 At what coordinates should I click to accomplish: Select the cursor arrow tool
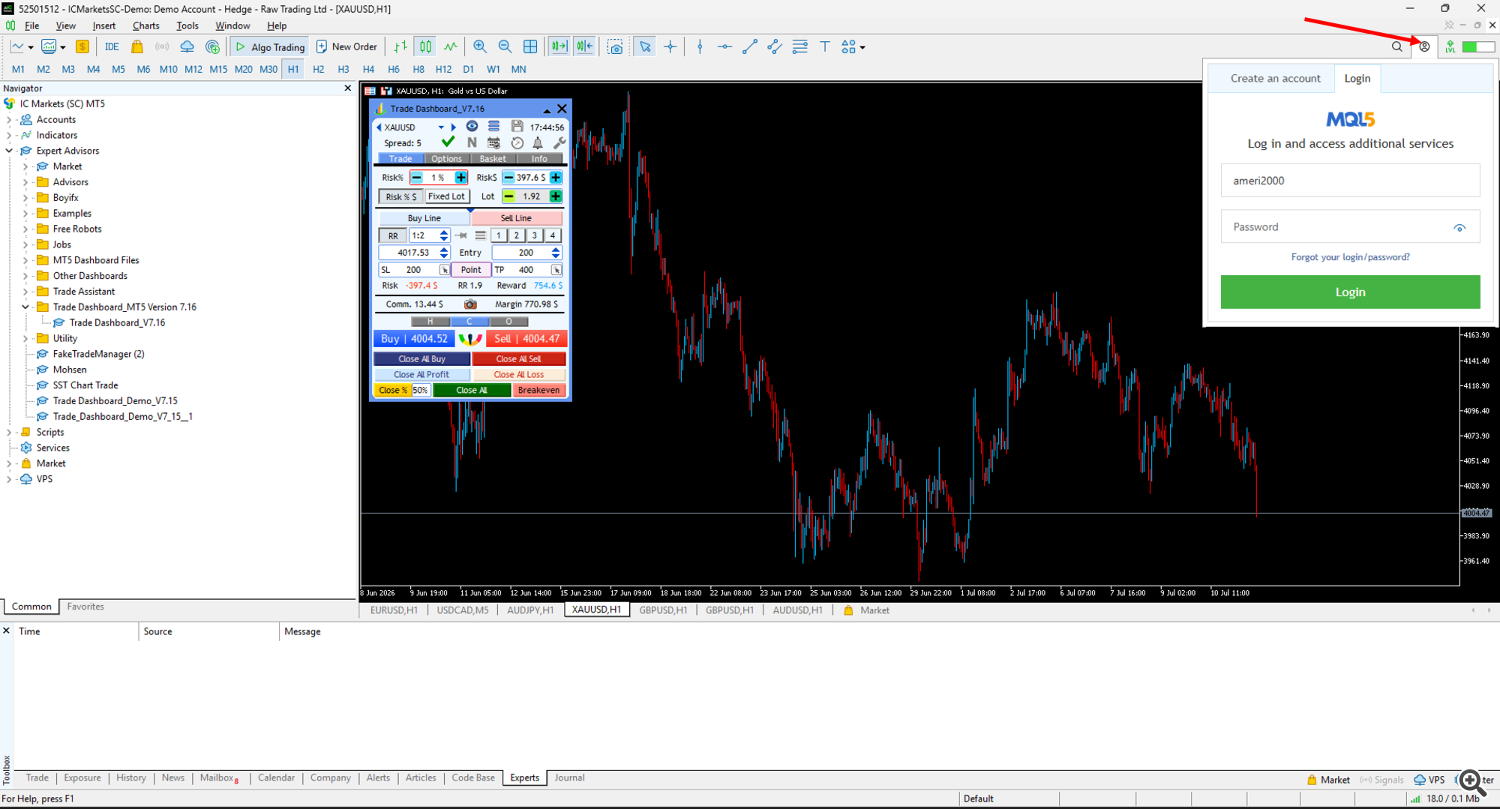(x=645, y=46)
